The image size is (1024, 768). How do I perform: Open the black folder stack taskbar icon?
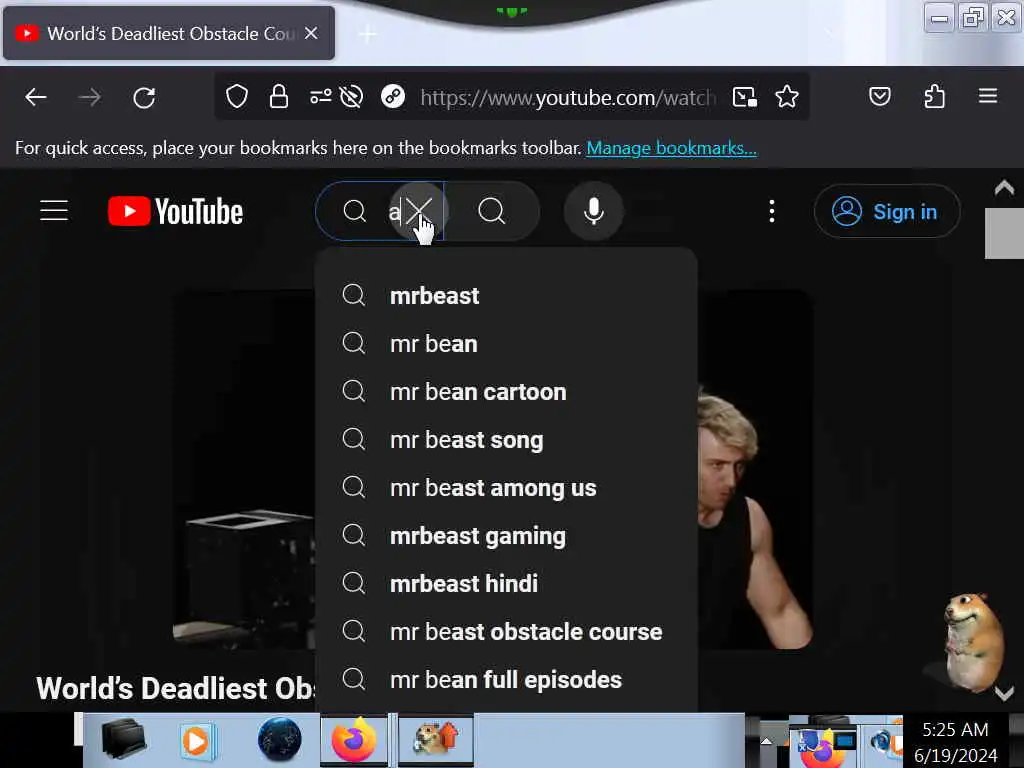[123, 740]
